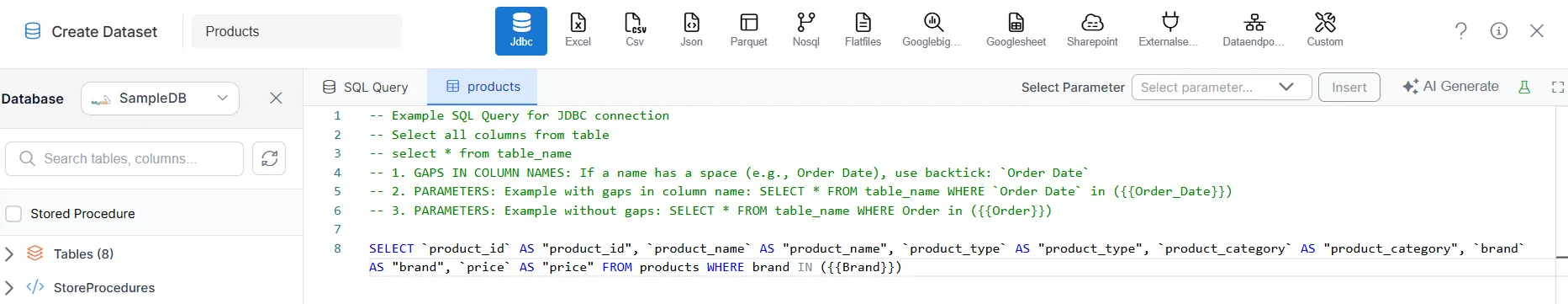Expand the Tables (8) tree node
Viewport: 1568px width, 304px height.
tap(9, 253)
